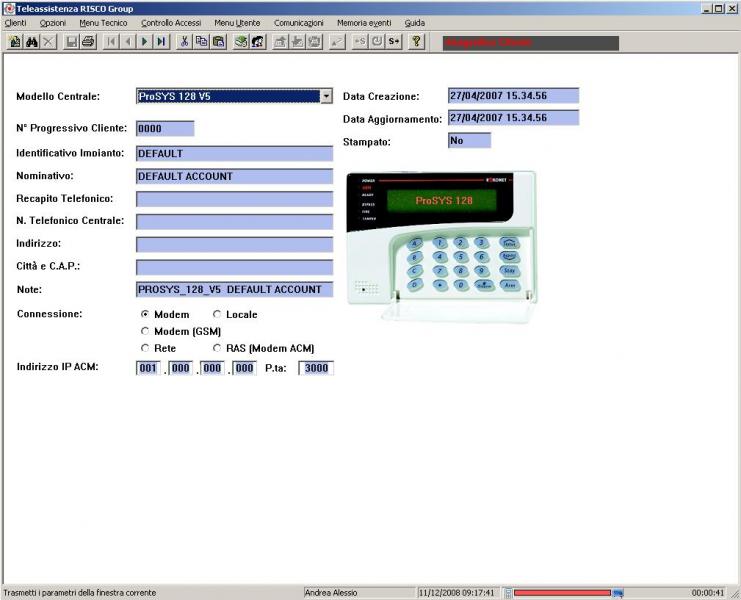This screenshot has width=741, height=600.
Task: Click the greyed-out wand toolbar icon
Action: (x=337, y=42)
